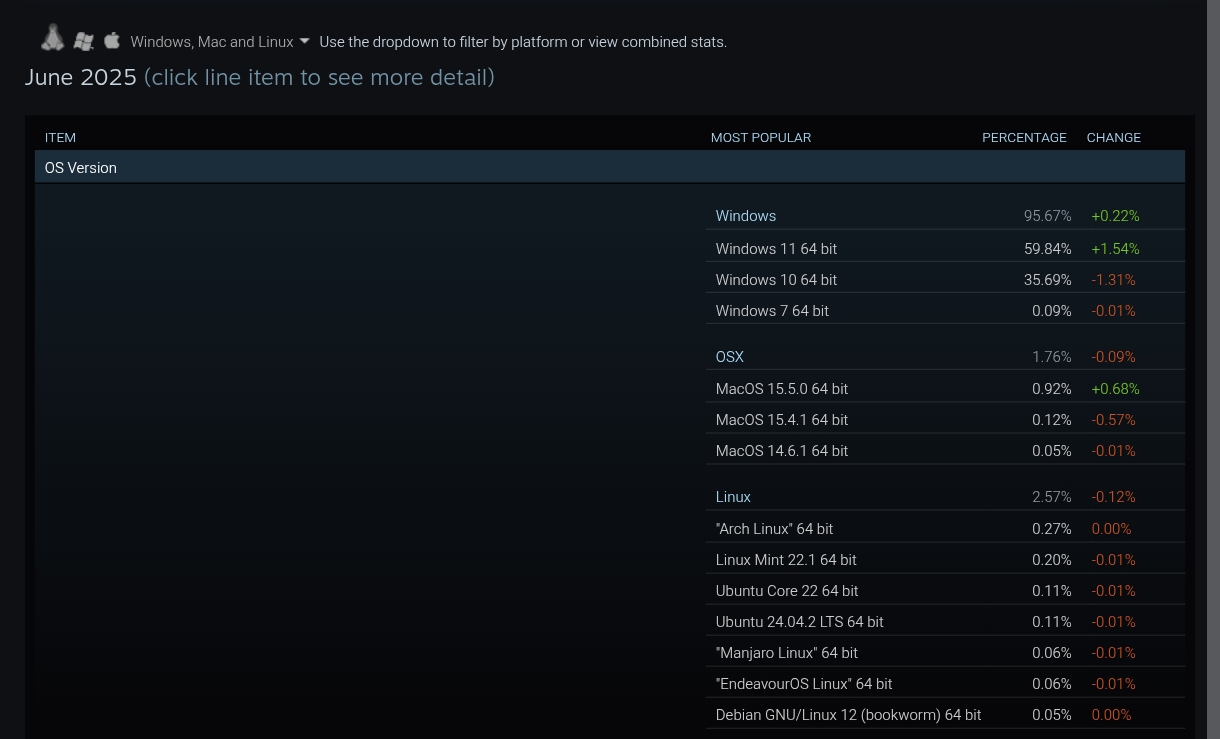
Task: Click the -0.57% change value
Action: [1113, 419]
